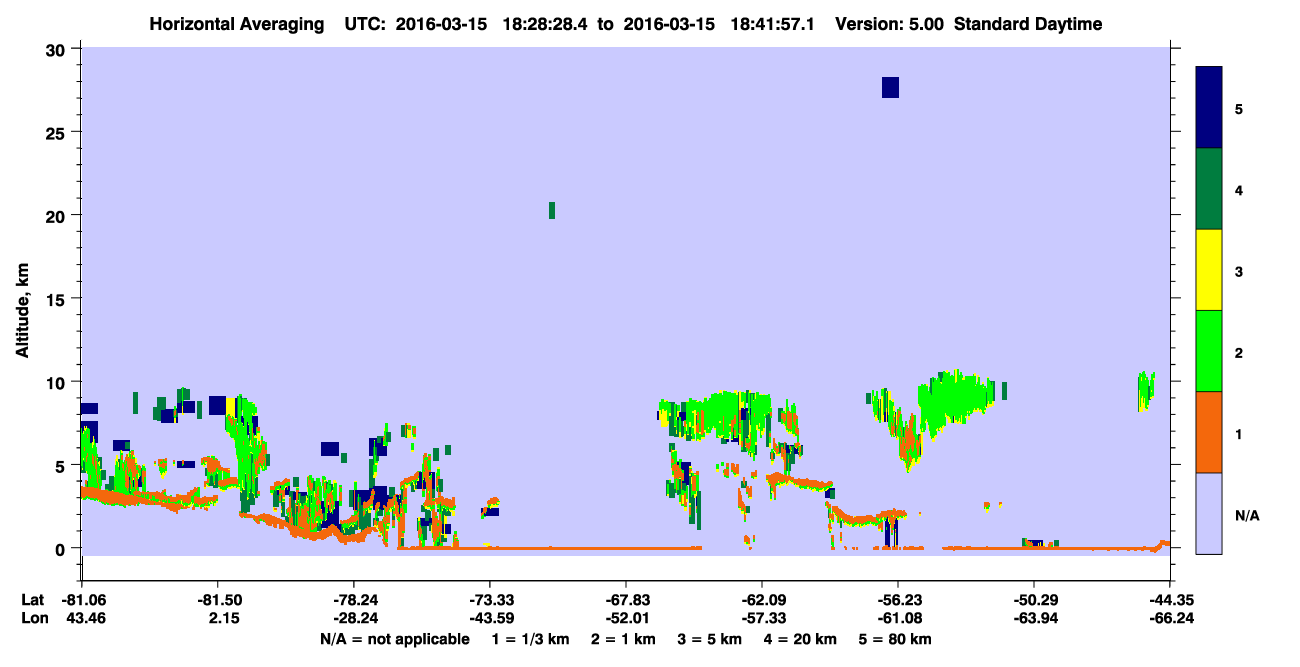The height and width of the screenshot is (667, 1300).
Task: Click the 'Lon' row label
Action: (33, 618)
